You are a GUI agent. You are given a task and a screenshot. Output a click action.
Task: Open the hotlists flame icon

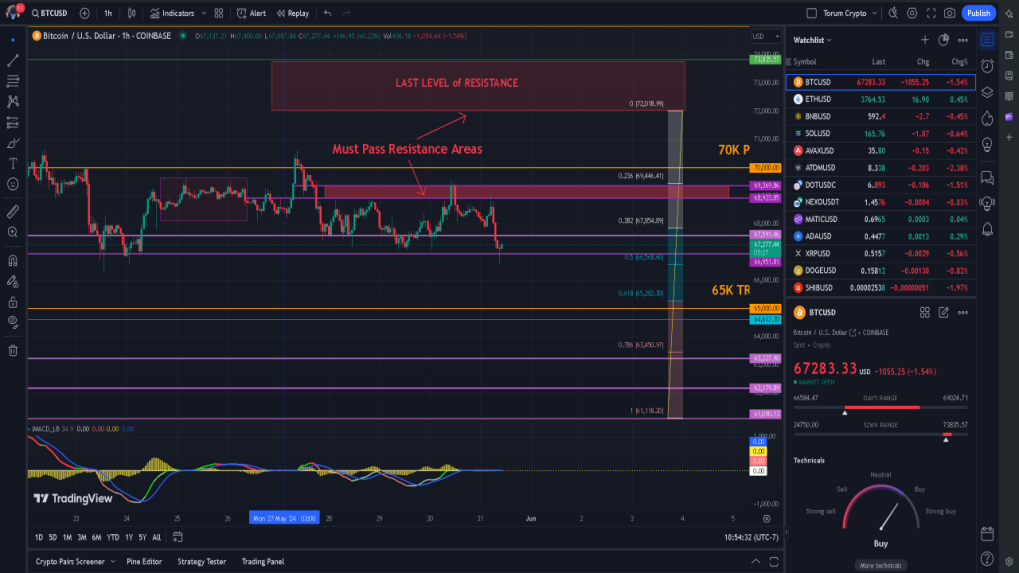(987, 118)
